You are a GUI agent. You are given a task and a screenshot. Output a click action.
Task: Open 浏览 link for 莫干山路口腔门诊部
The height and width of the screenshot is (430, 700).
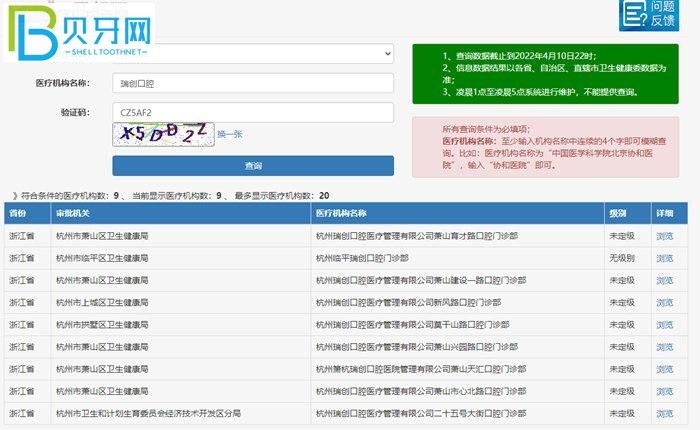click(x=665, y=324)
